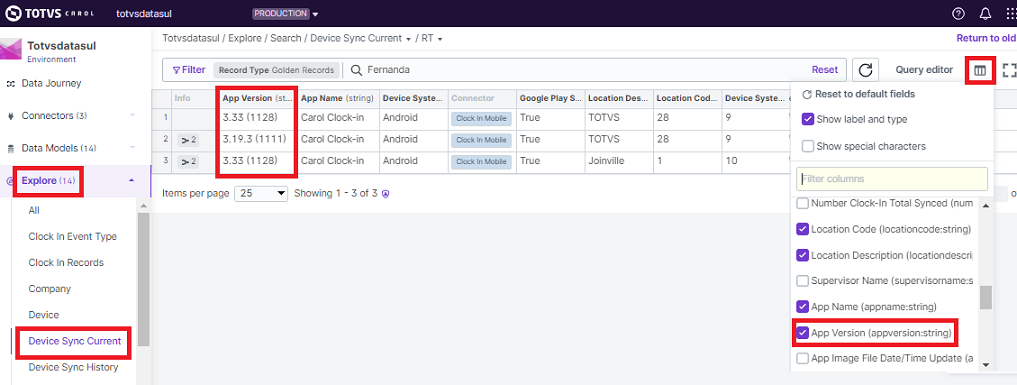Open Items per page dropdown
The width and height of the screenshot is (1017, 385).
click(x=261, y=193)
